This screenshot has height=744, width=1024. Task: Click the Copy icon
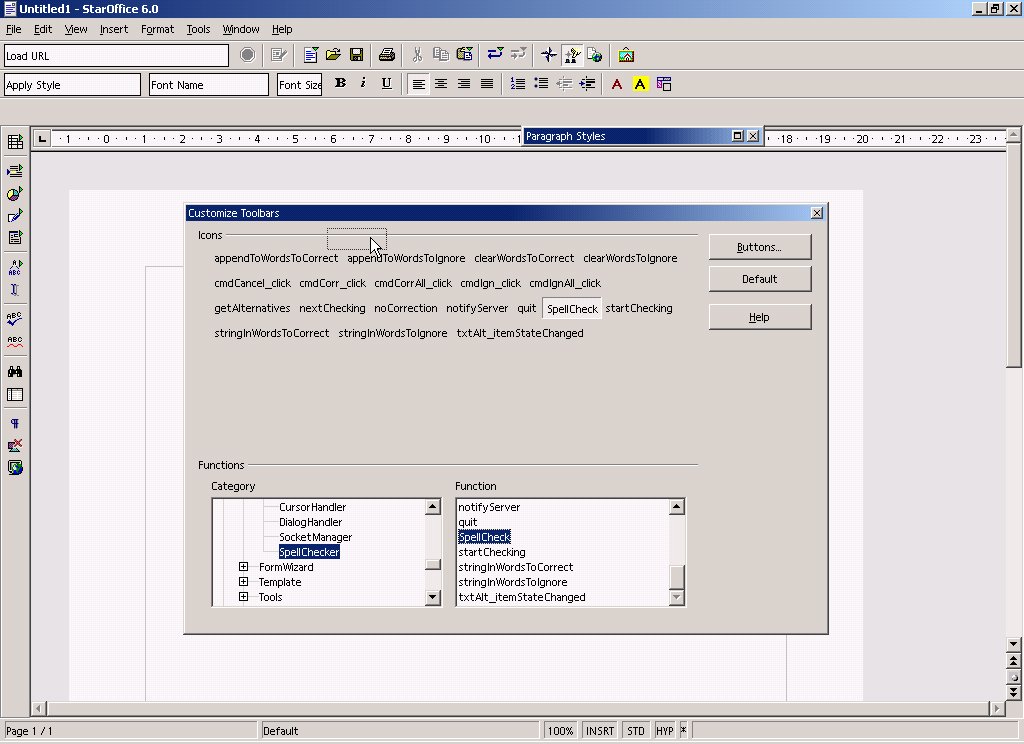[x=441, y=55]
